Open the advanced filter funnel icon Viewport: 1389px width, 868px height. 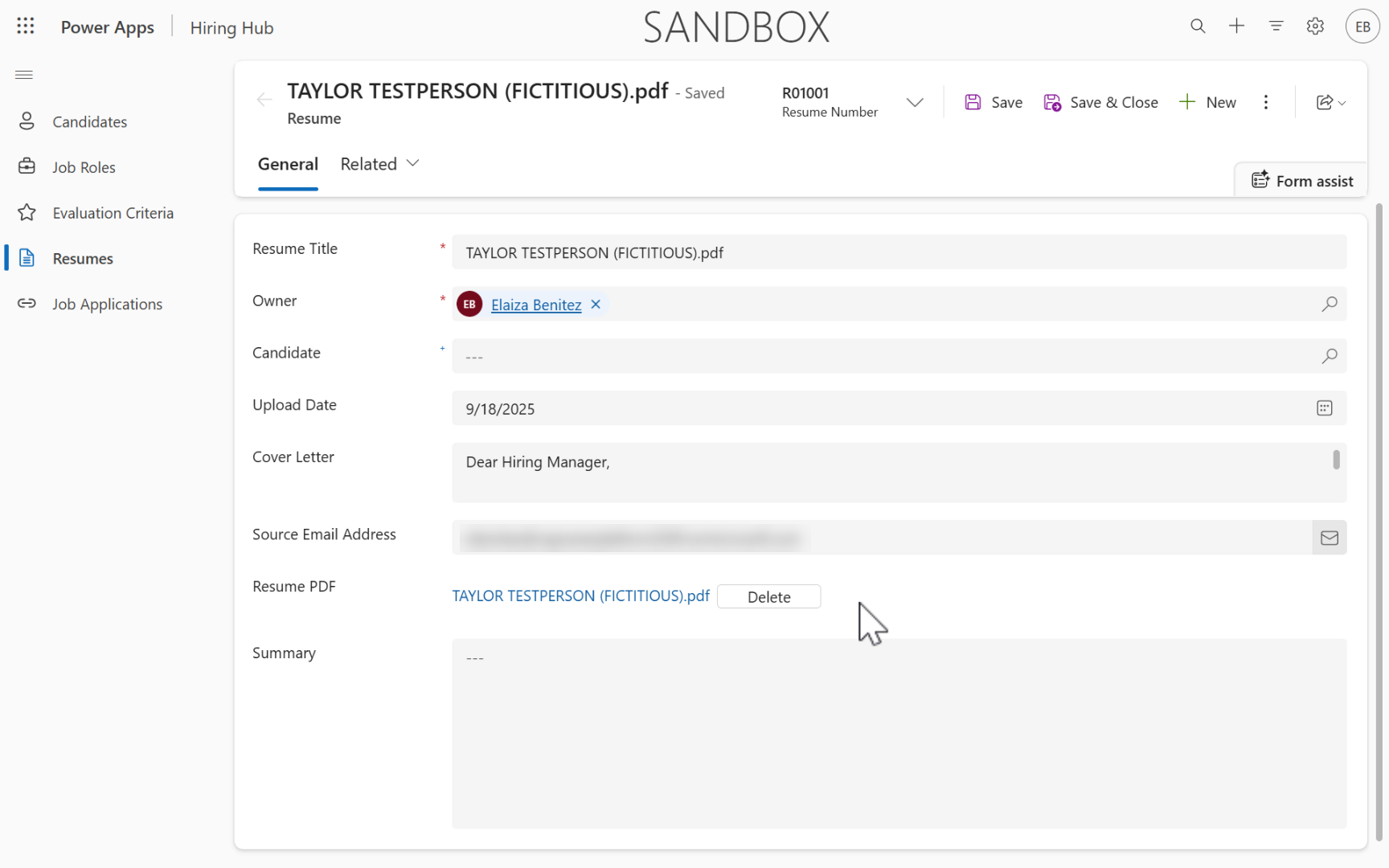click(x=1276, y=27)
